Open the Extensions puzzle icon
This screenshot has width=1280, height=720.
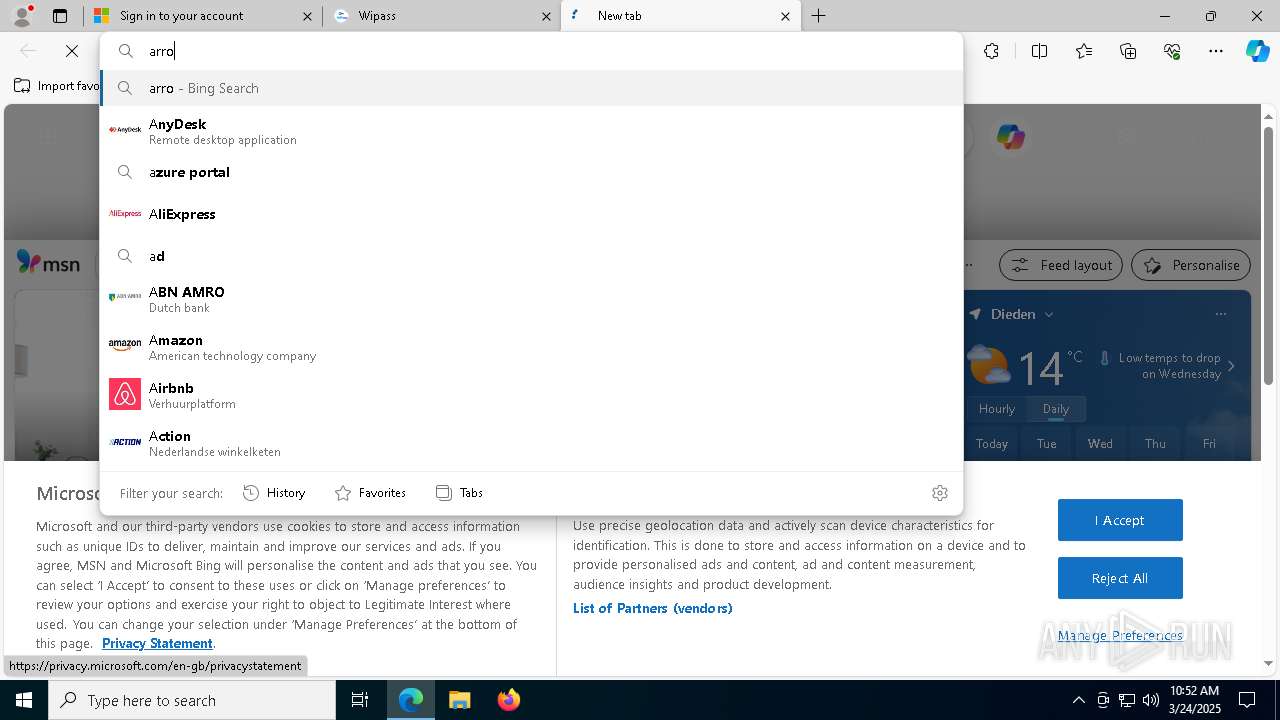pos(991,51)
